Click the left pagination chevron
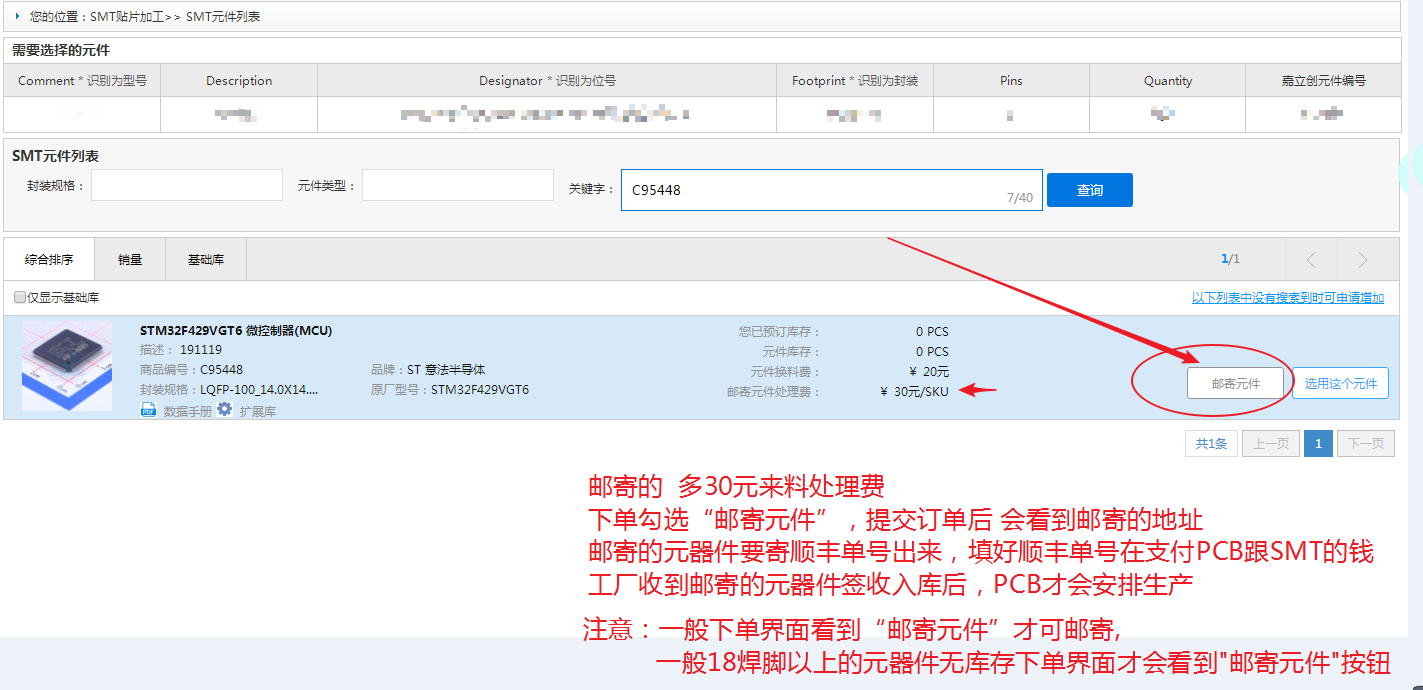 1310,259
